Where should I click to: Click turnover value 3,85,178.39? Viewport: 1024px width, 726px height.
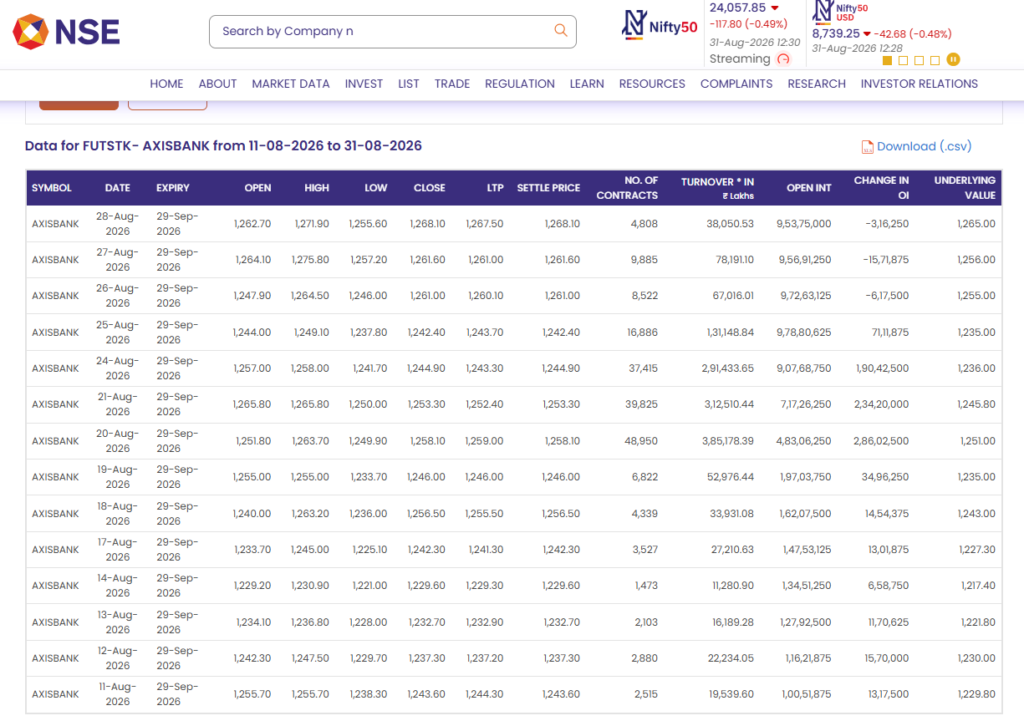point(728,441)
